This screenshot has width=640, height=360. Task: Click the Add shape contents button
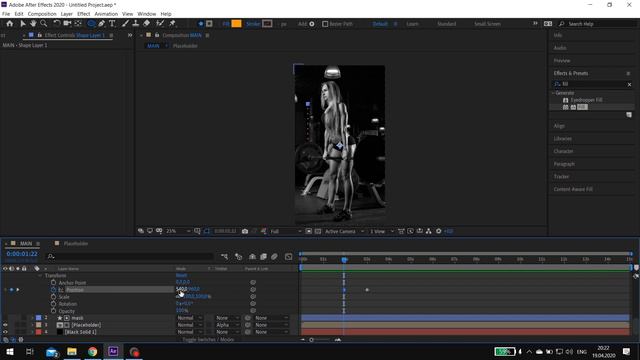click(x=312, y=24)
